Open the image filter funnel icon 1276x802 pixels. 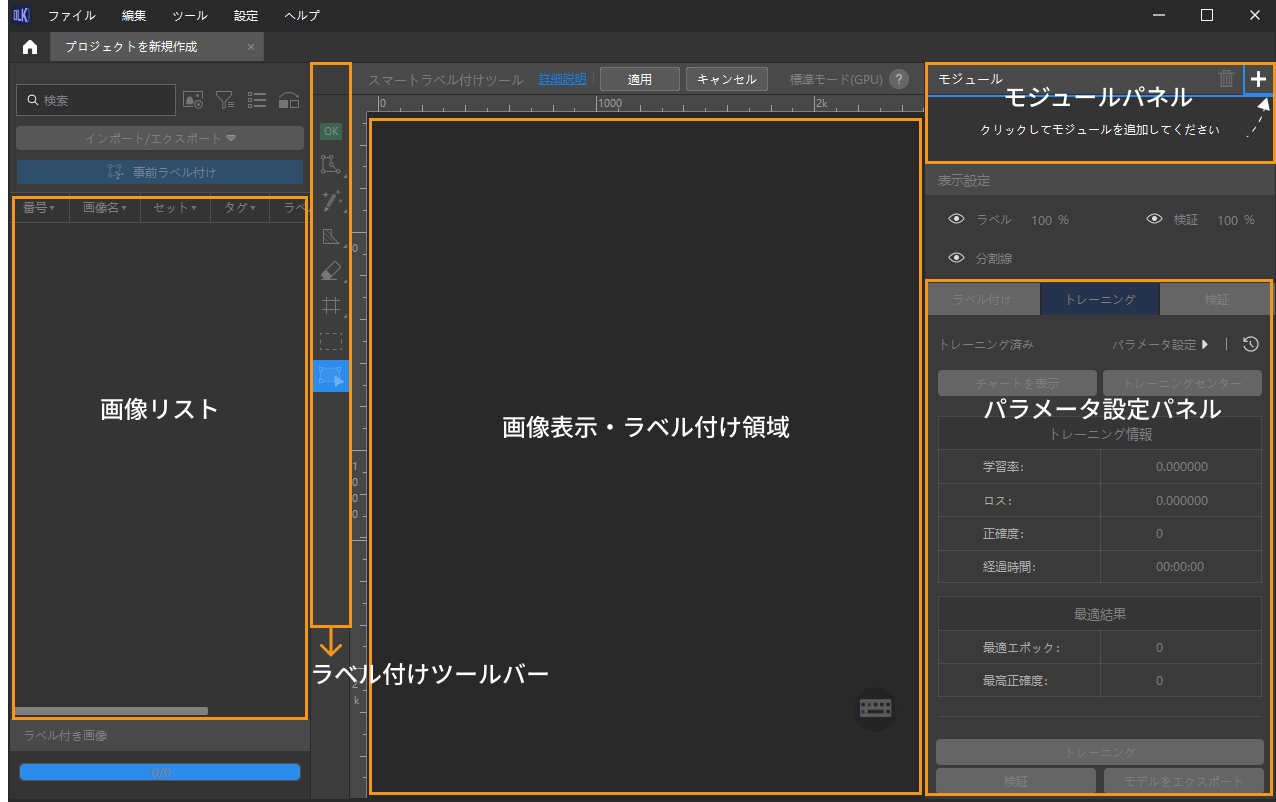tap(225, 100)
